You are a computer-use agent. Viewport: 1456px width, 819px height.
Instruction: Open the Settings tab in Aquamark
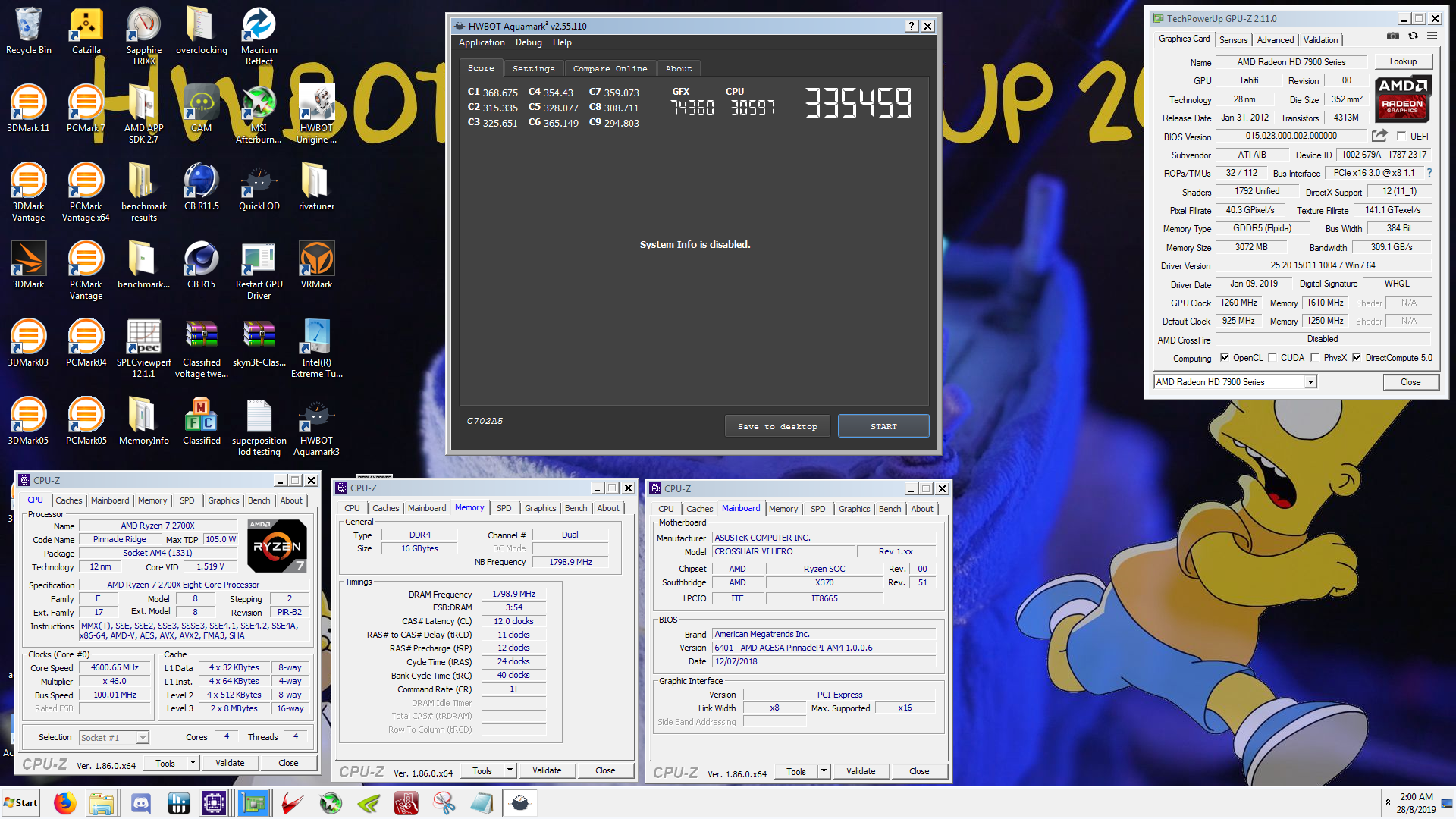point(533,68)
